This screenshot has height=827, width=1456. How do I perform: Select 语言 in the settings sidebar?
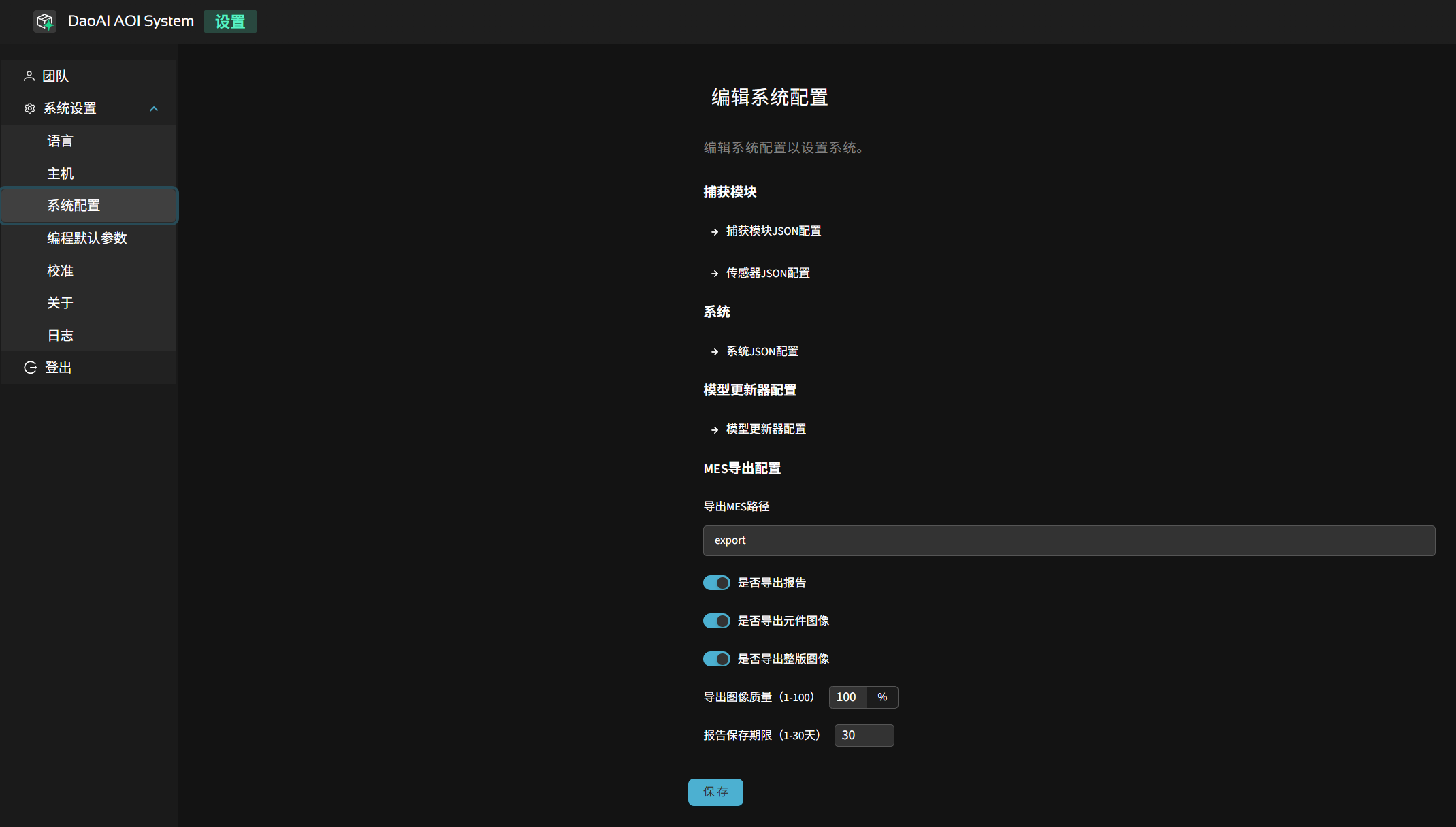point(60,141)
